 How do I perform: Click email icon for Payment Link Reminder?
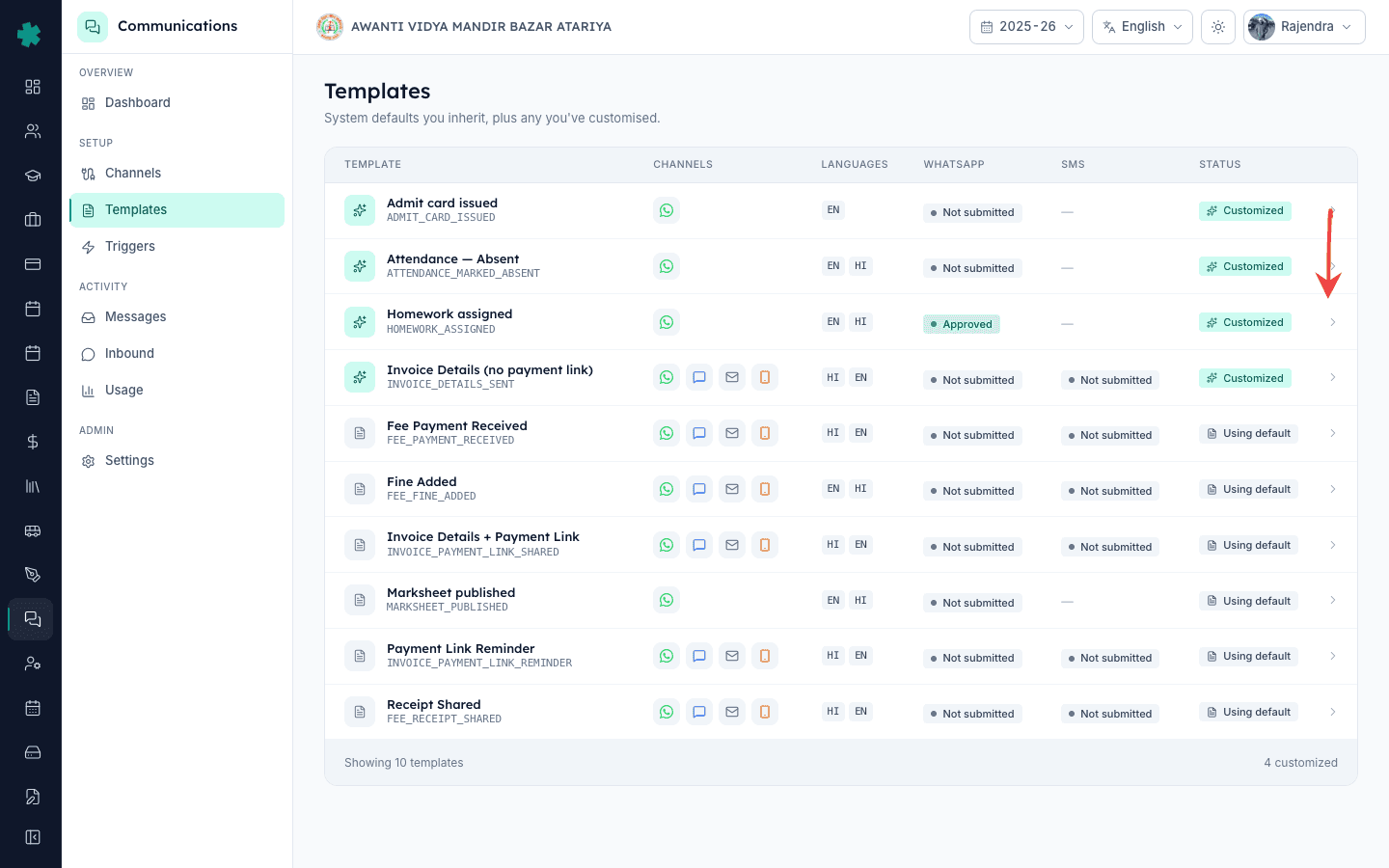tap(732, 656)
